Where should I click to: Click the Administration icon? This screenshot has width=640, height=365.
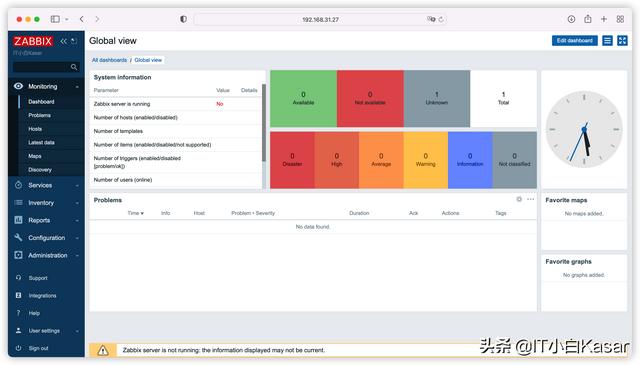pos(18,255)
